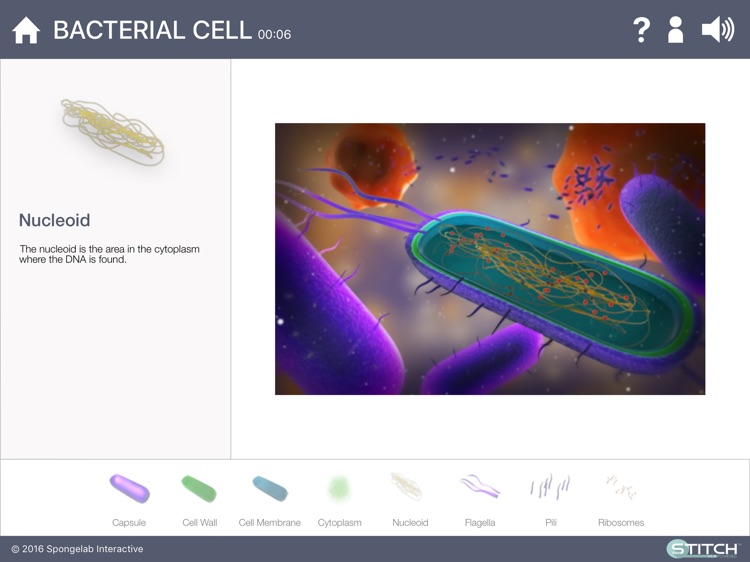Image resolution: width=750 pixels, height=562 pixels.
Task: Go to the Home screen icon
Action: 26,30
